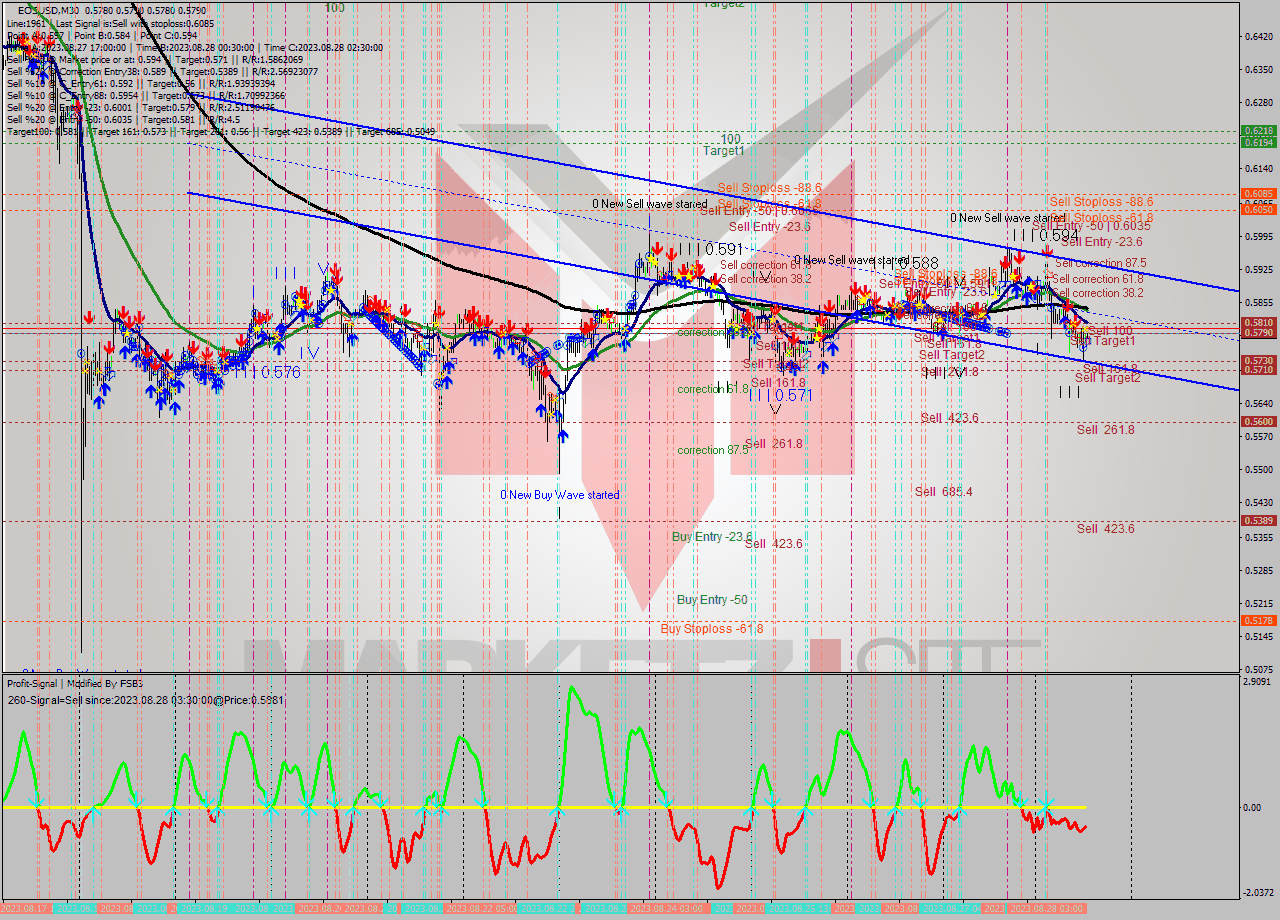Click the 'Target1' label below 100

point(723,151)
